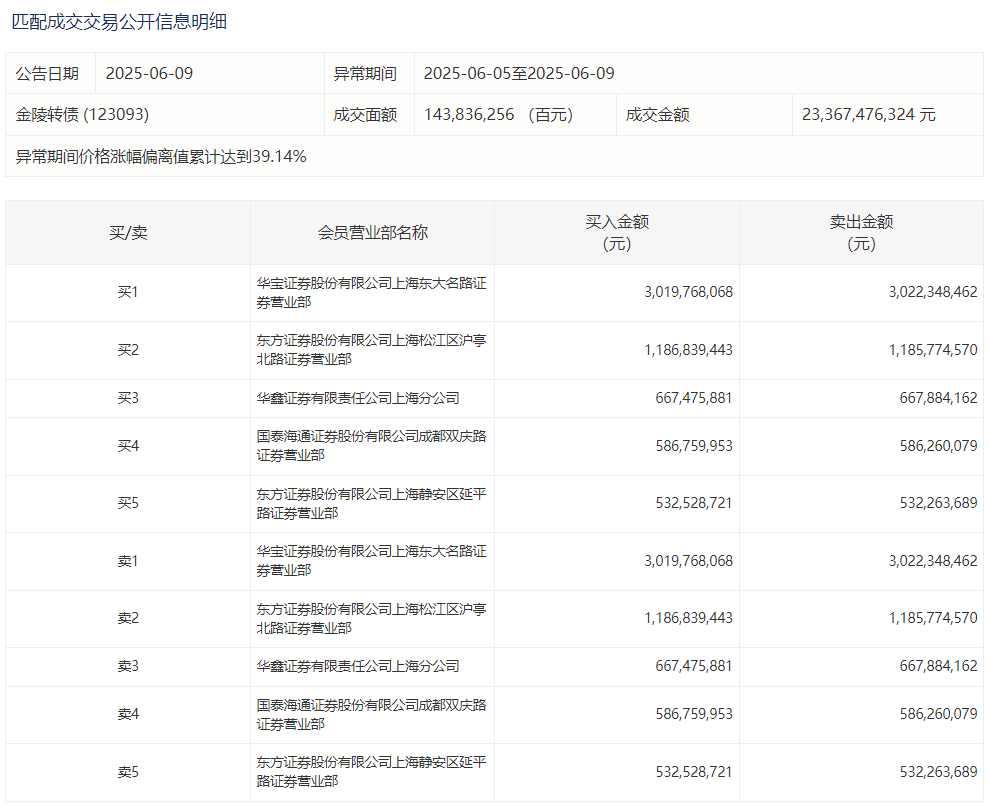Select the 公告日期 value 2025-06-09
The width and height of the screenshot is (990, 808).
[x=147, y=74]
